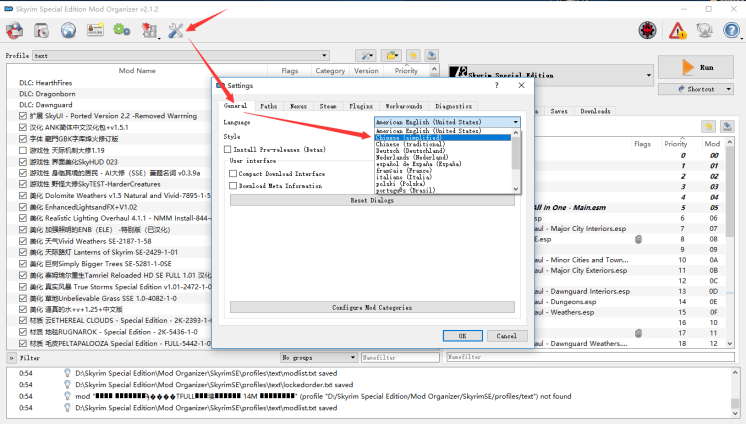Open the blue Help question icon
The height and width of the screenshot is (424, 746).
pyautogui.click(x=732, y=30)
